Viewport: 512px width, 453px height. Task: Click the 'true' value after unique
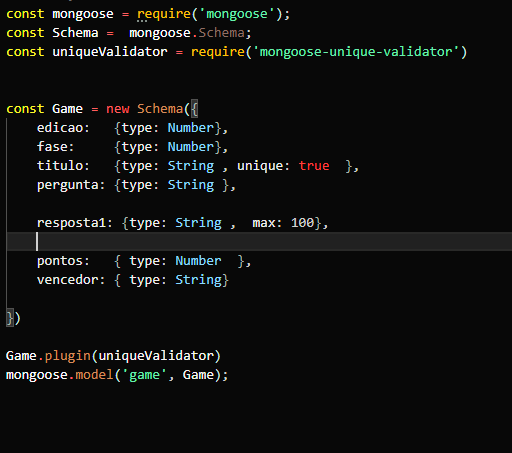314,166
